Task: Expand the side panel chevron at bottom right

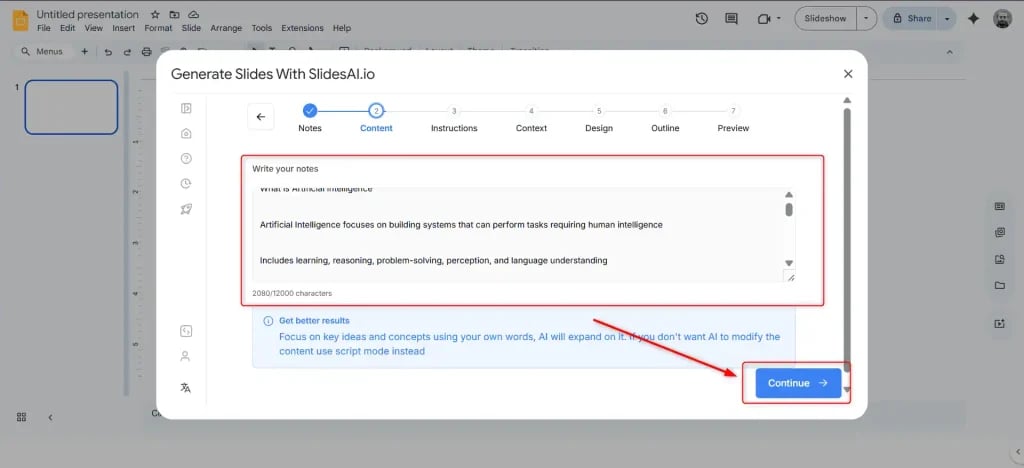Action: [x=1017, y=452]
